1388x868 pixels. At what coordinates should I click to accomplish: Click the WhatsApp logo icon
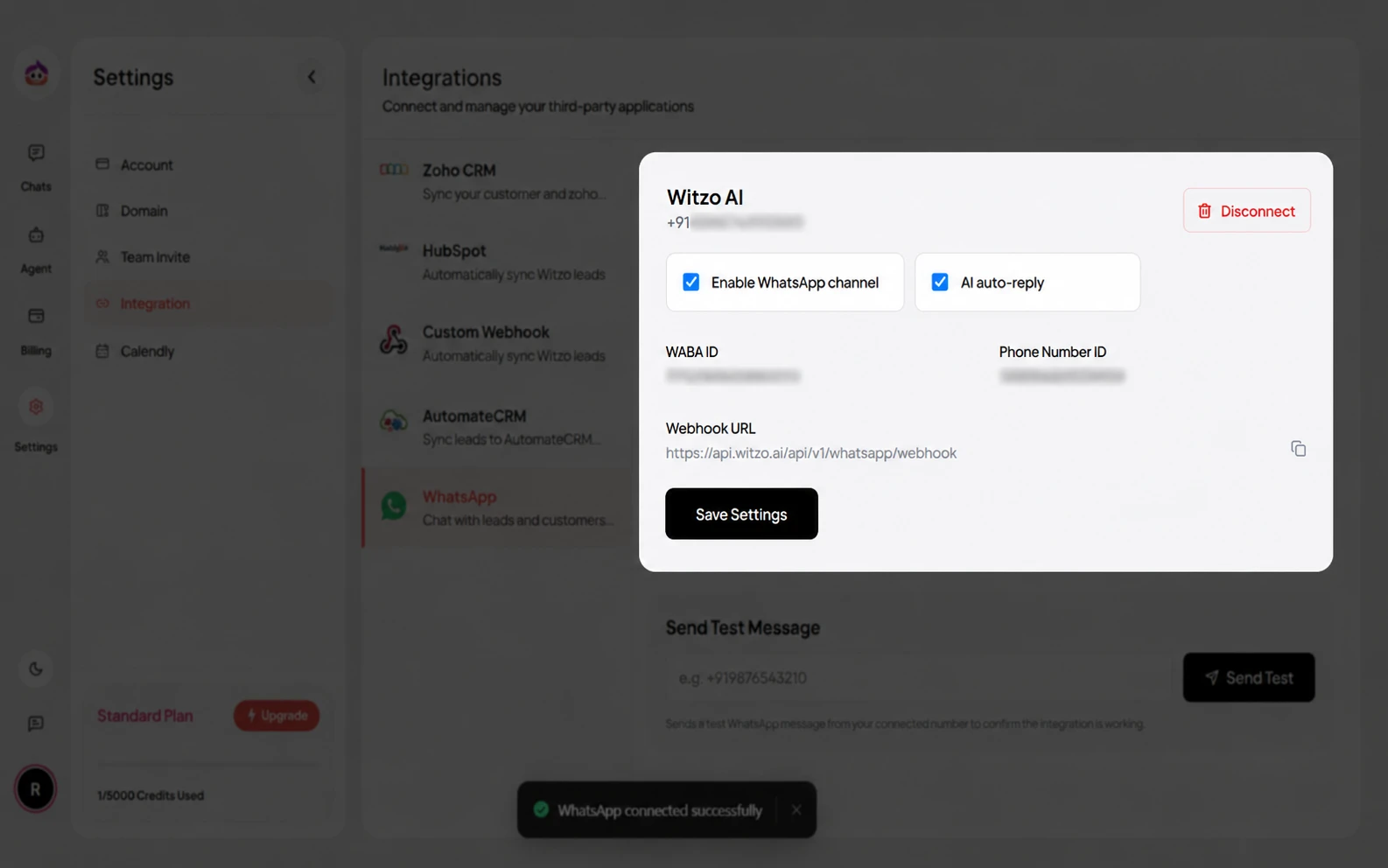tap(394, 506)
